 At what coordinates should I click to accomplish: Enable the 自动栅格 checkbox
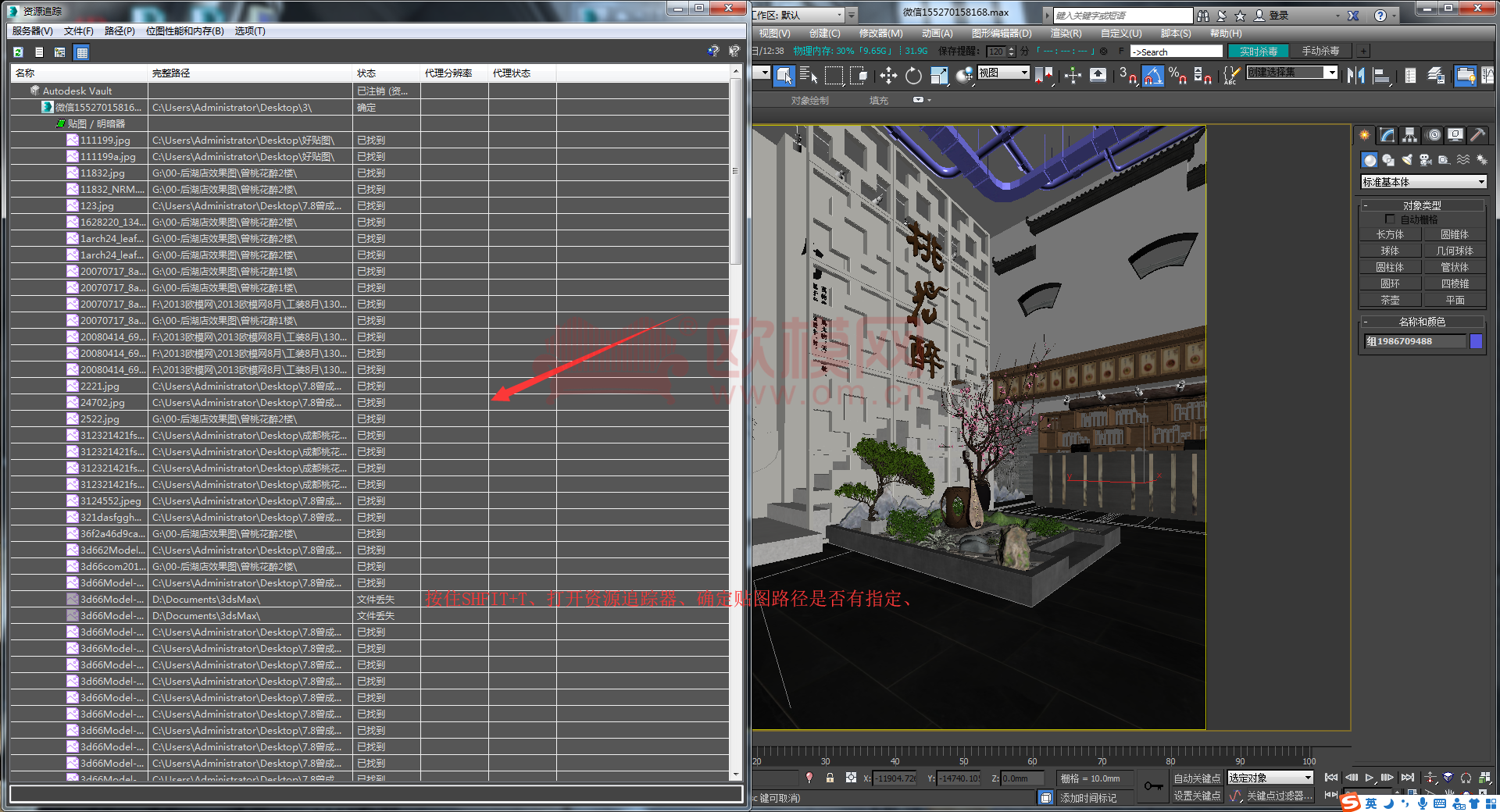1390,219
